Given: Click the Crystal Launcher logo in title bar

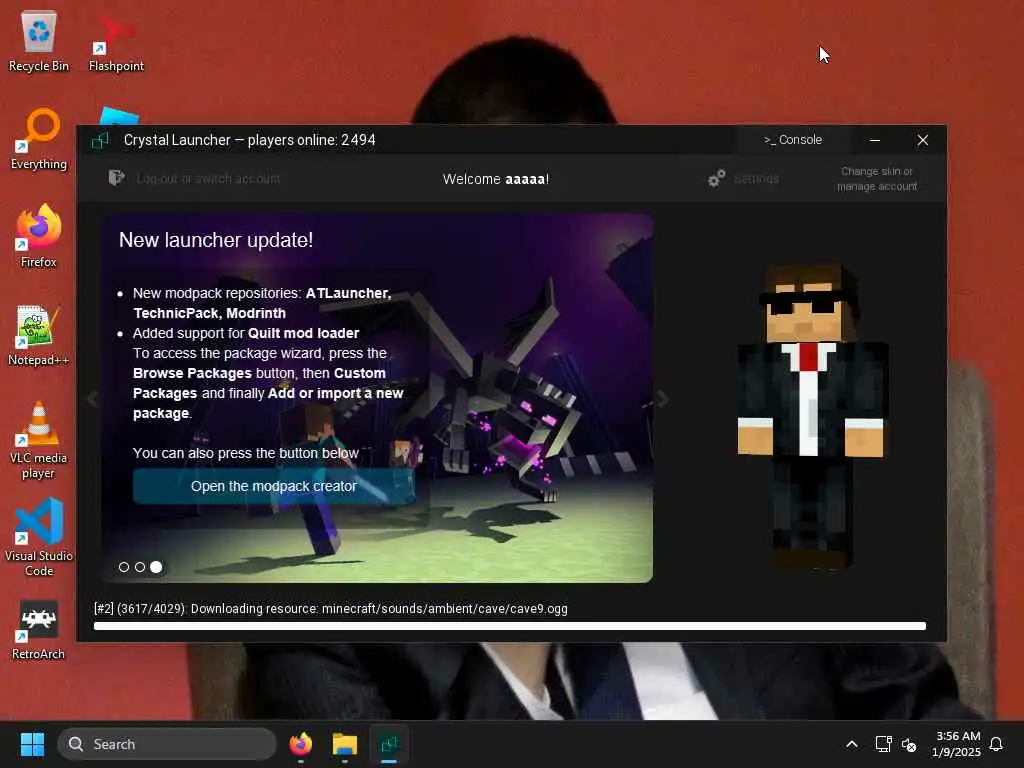Looking at the screenshot, I should [100, 140].
